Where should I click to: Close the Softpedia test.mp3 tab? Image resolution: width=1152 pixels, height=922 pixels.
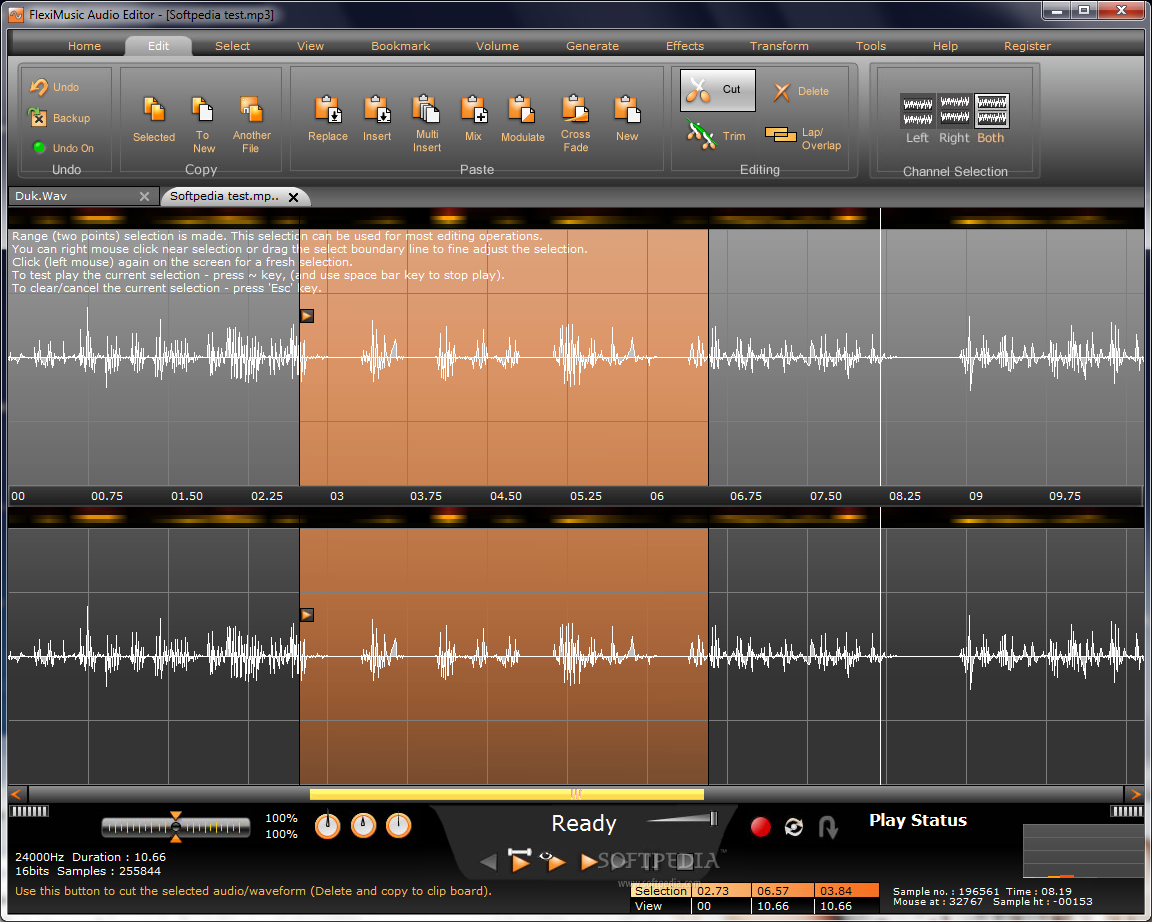293,197
